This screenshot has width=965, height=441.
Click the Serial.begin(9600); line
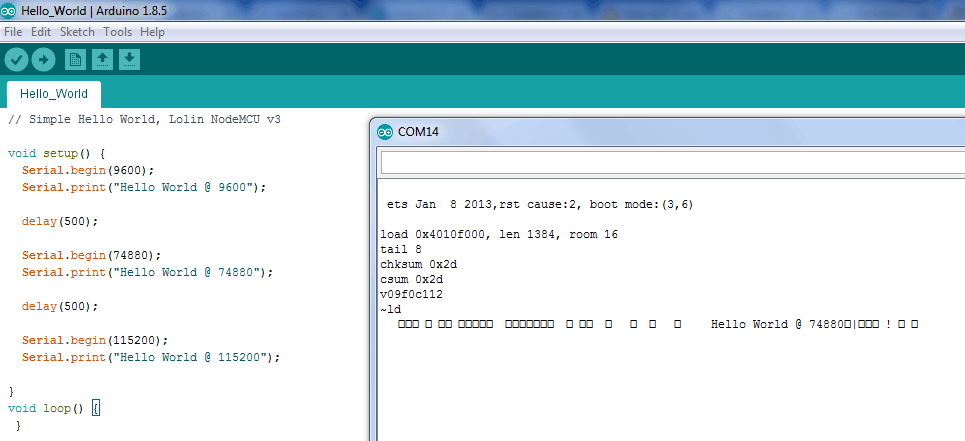tap(88, 170)
